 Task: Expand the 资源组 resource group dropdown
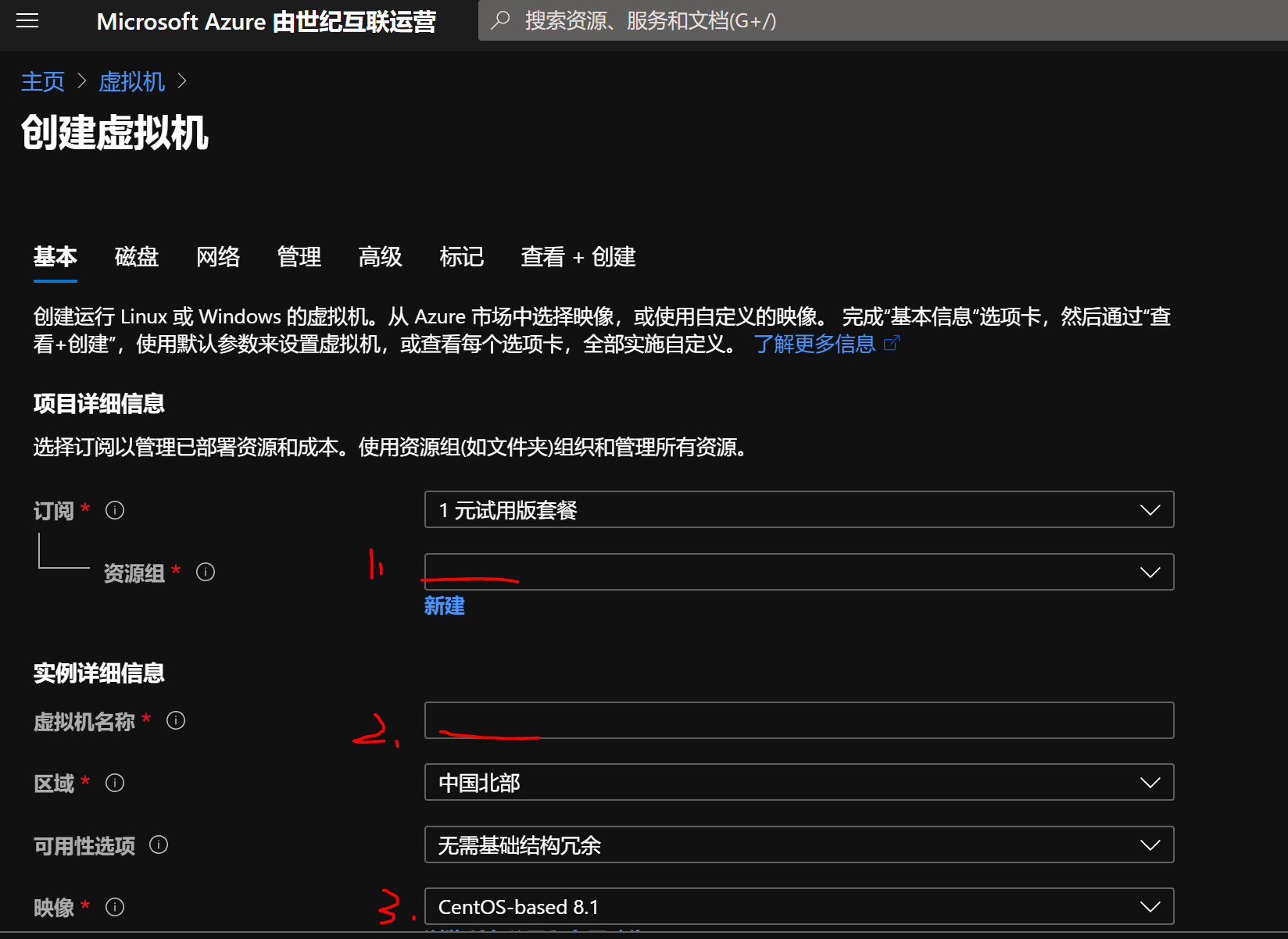799,572
